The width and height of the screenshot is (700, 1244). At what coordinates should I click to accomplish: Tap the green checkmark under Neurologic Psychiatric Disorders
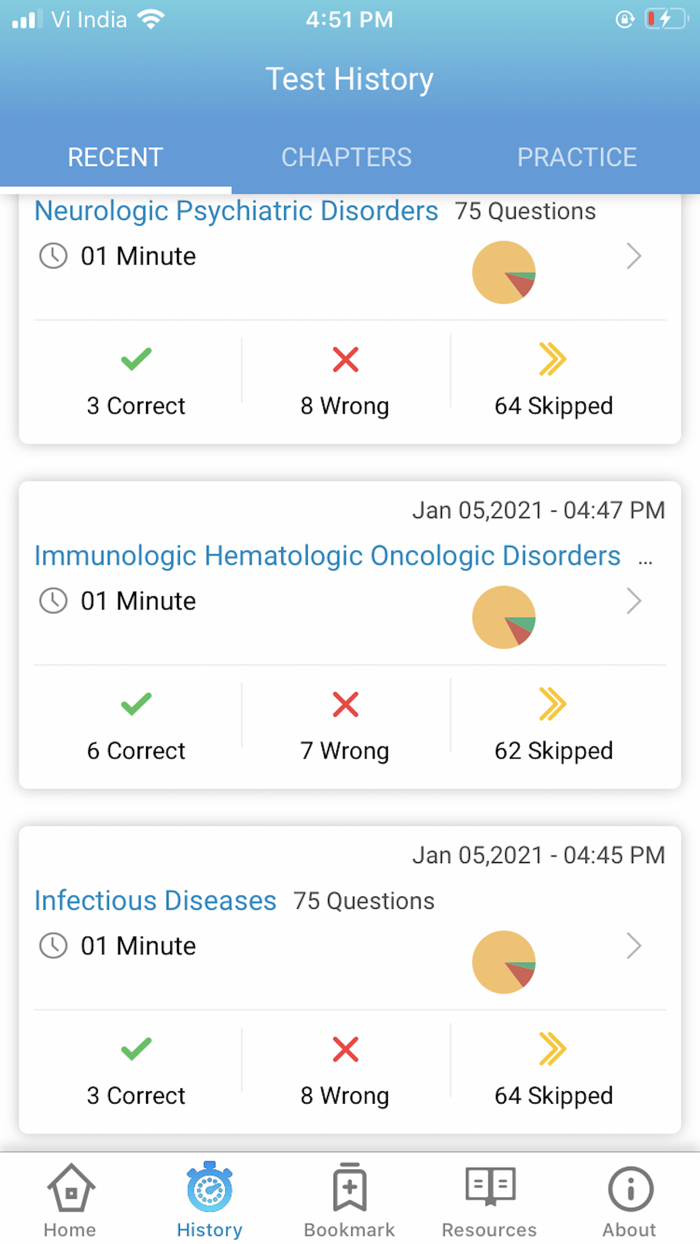[136, 359]
